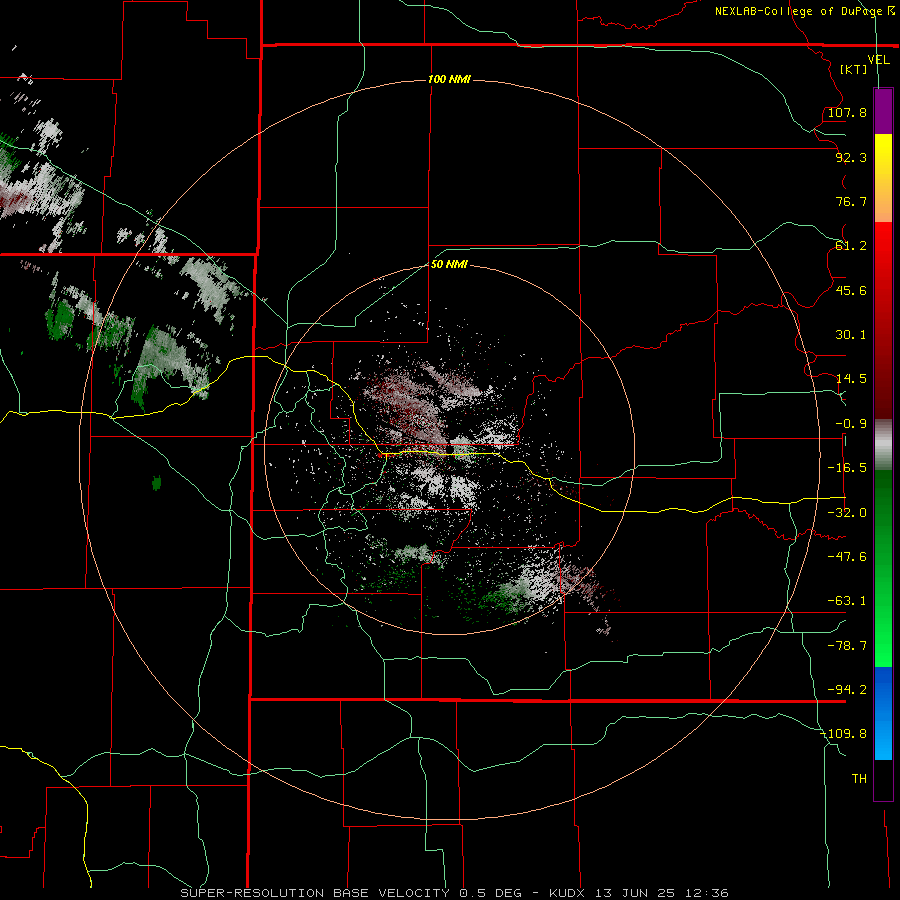Click the 92.3 velocity scale value
This screenshot has height=900, width=900.
(x=851, y=157)
